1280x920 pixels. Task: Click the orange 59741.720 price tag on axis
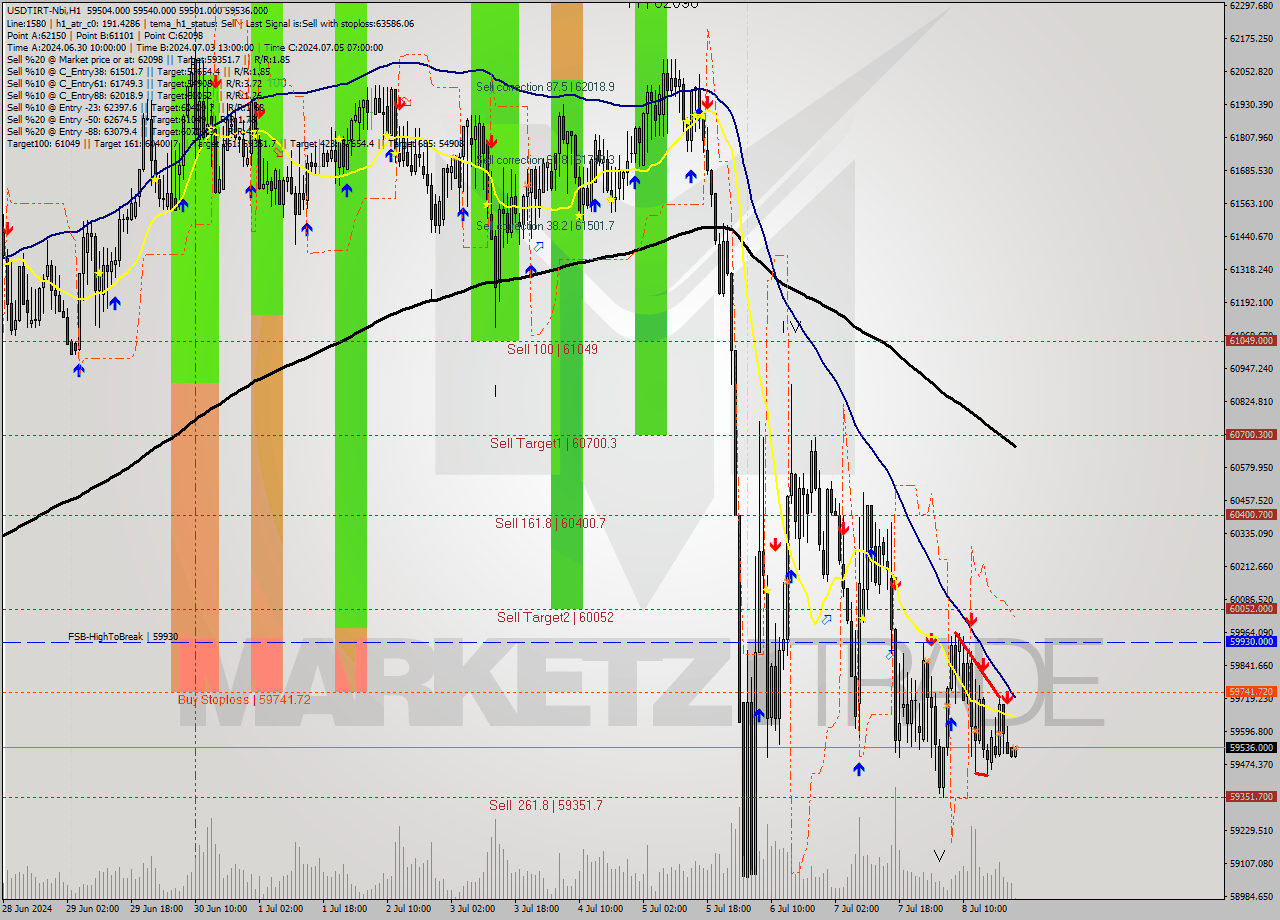coord(1251,691)
